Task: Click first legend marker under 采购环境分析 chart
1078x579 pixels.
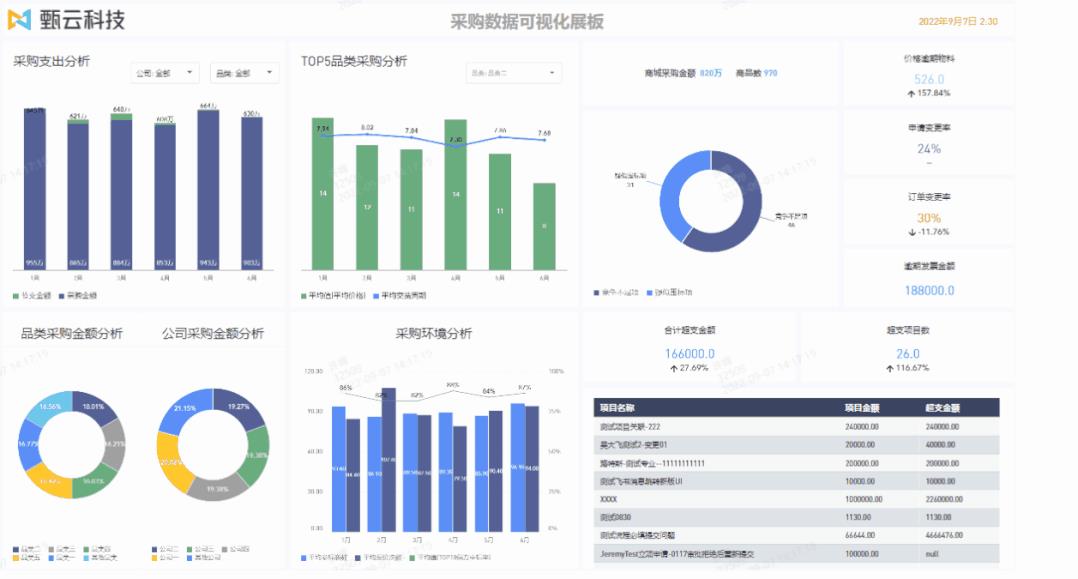Action: pos(304,557)
